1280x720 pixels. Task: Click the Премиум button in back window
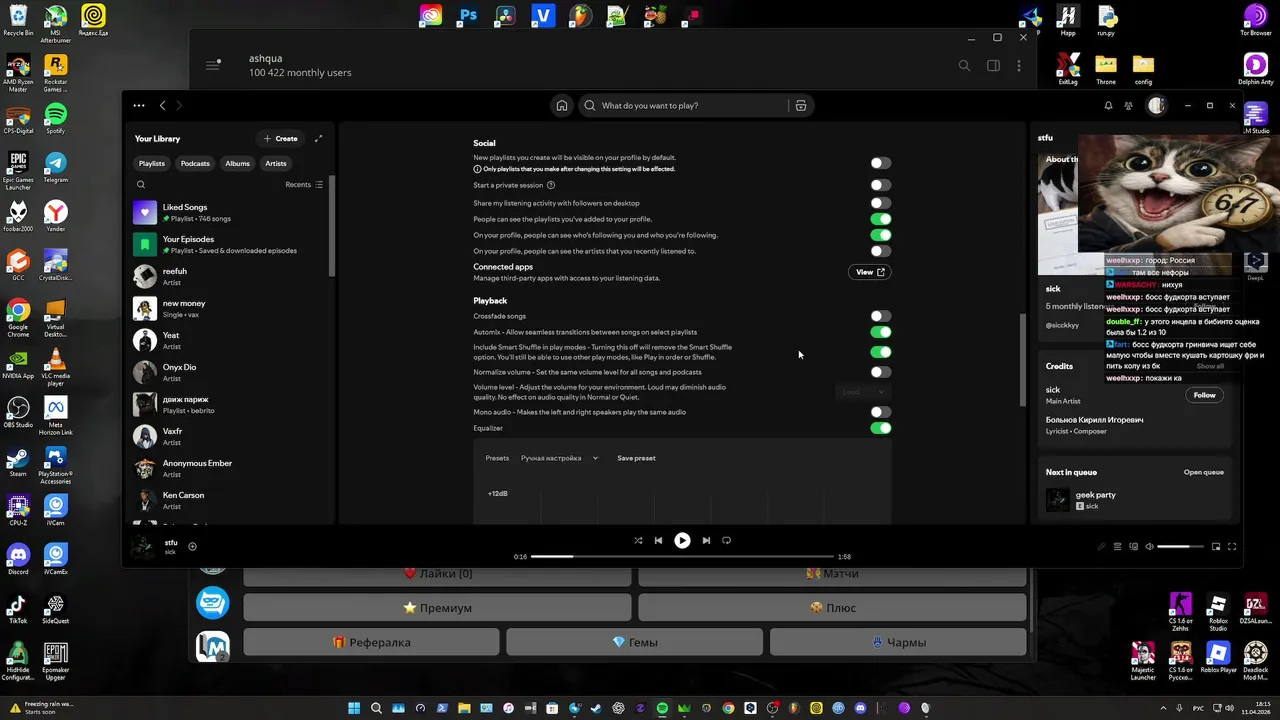pos(437,608)
